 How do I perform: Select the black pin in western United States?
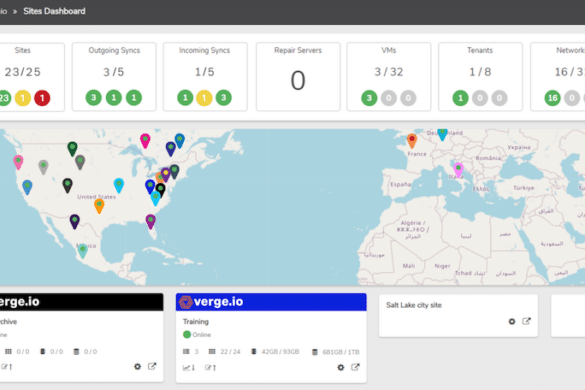tap(67, 185)
